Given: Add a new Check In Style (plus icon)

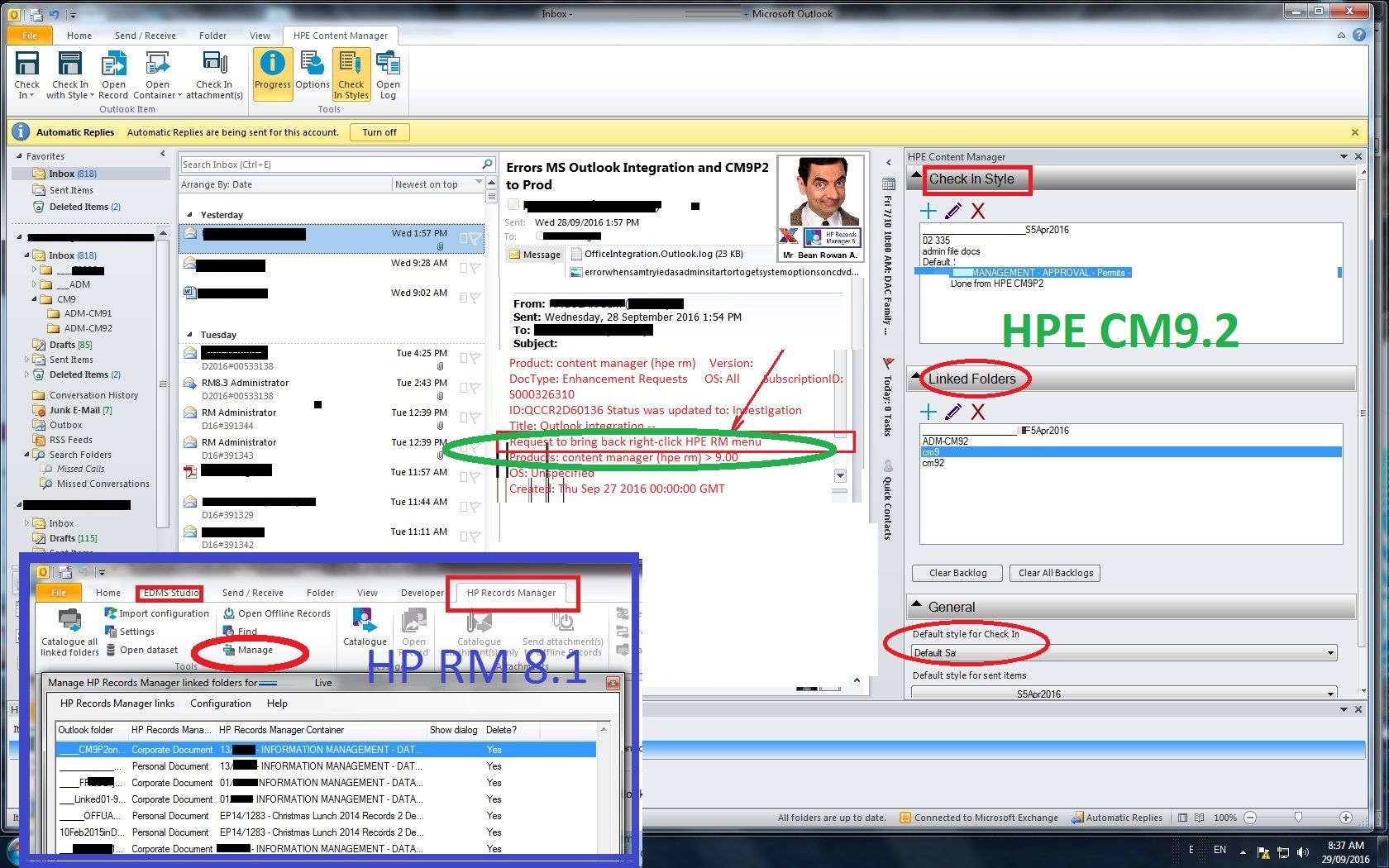Looking at the screenshot, I should click(x=928, y=211).
